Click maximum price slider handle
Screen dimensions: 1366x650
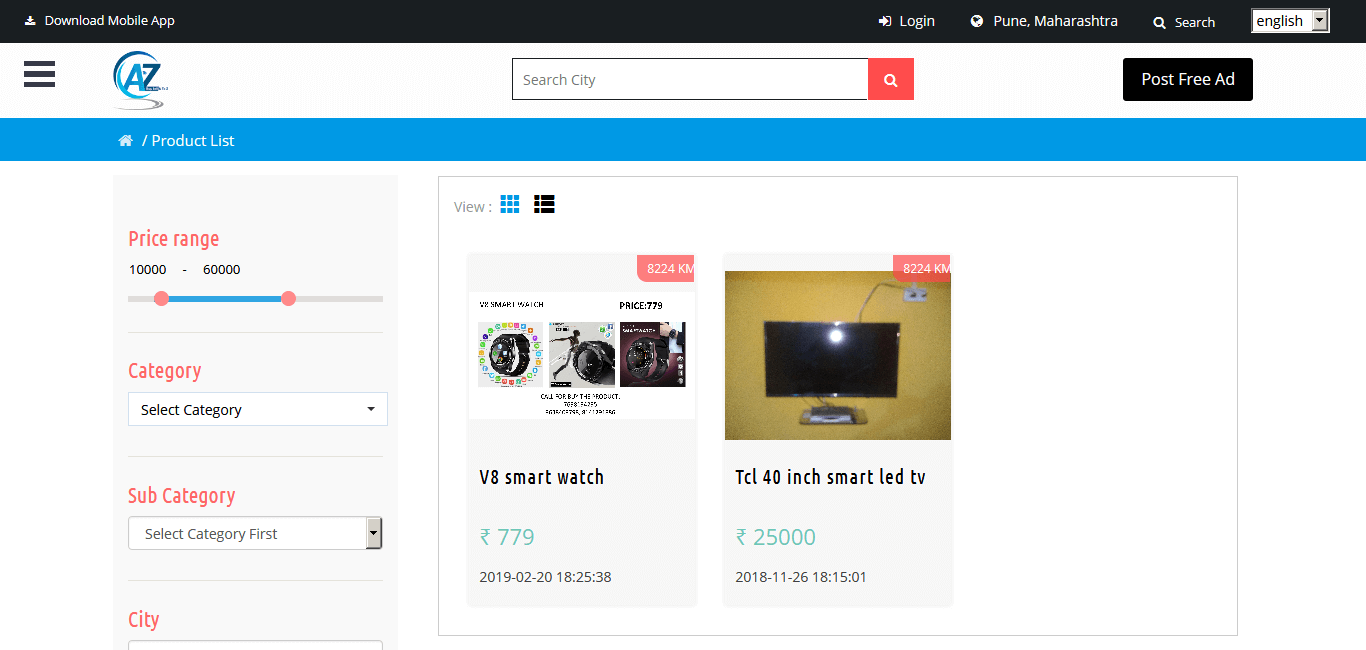coord(289,298)
